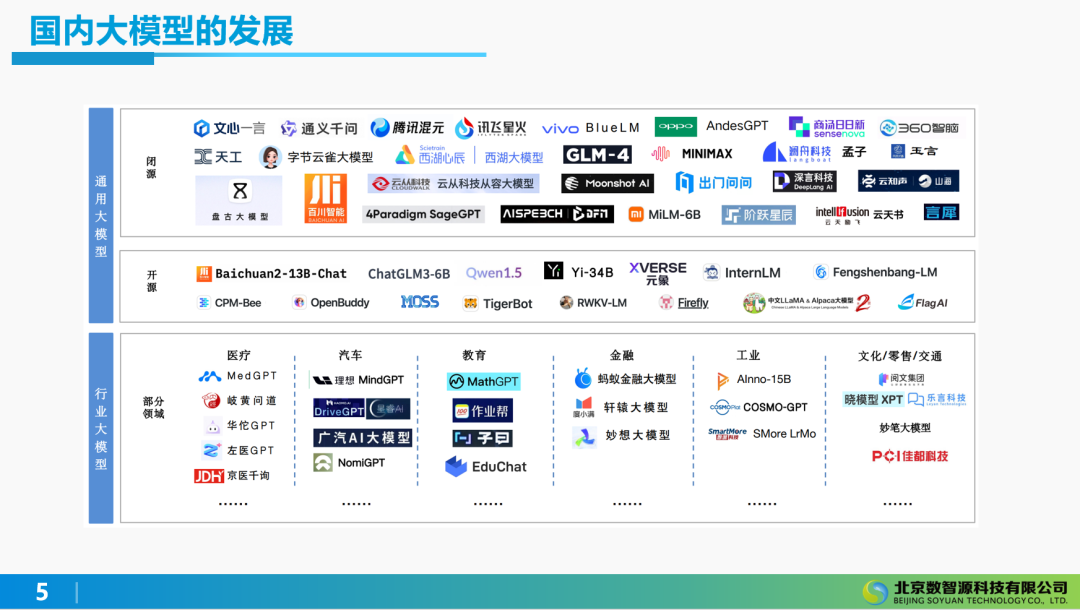Select the FlagAI logo
The width and height of the screenshot is (1080, 610).
[922, 302]
